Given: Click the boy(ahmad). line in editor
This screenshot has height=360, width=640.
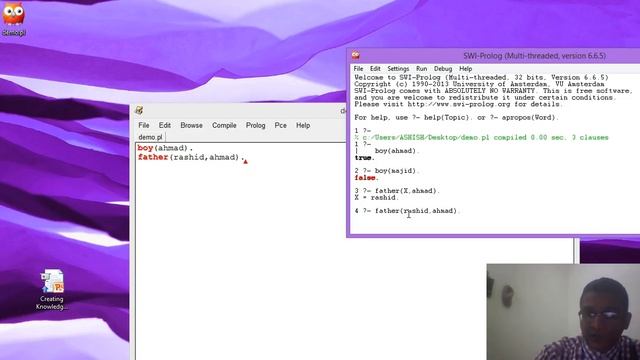Looking at the screenshot, I should click(x=165, y=148).
